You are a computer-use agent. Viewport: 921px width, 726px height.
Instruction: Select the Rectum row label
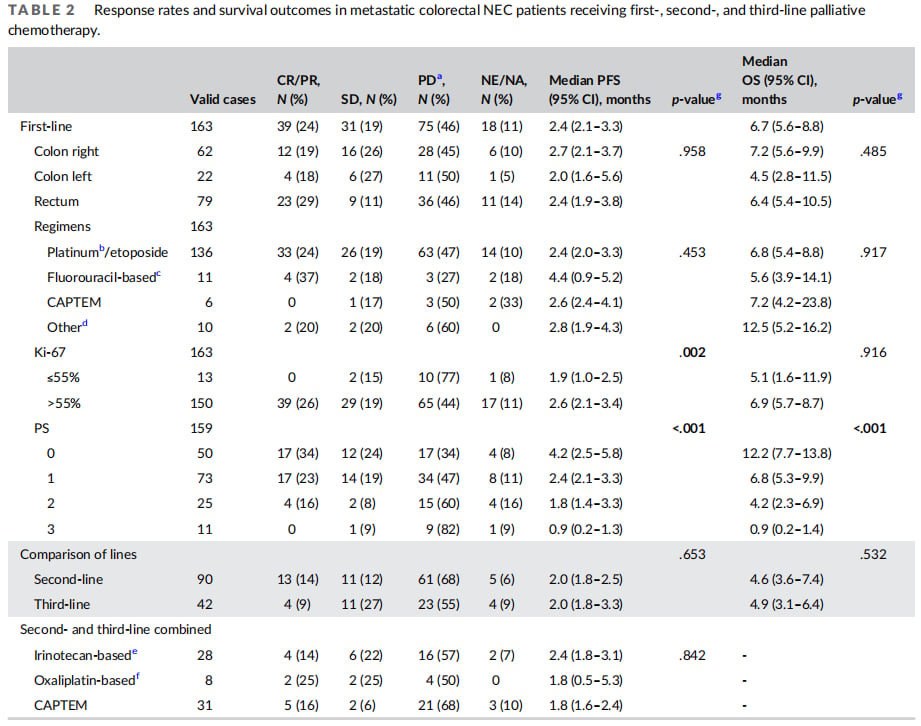56,201
